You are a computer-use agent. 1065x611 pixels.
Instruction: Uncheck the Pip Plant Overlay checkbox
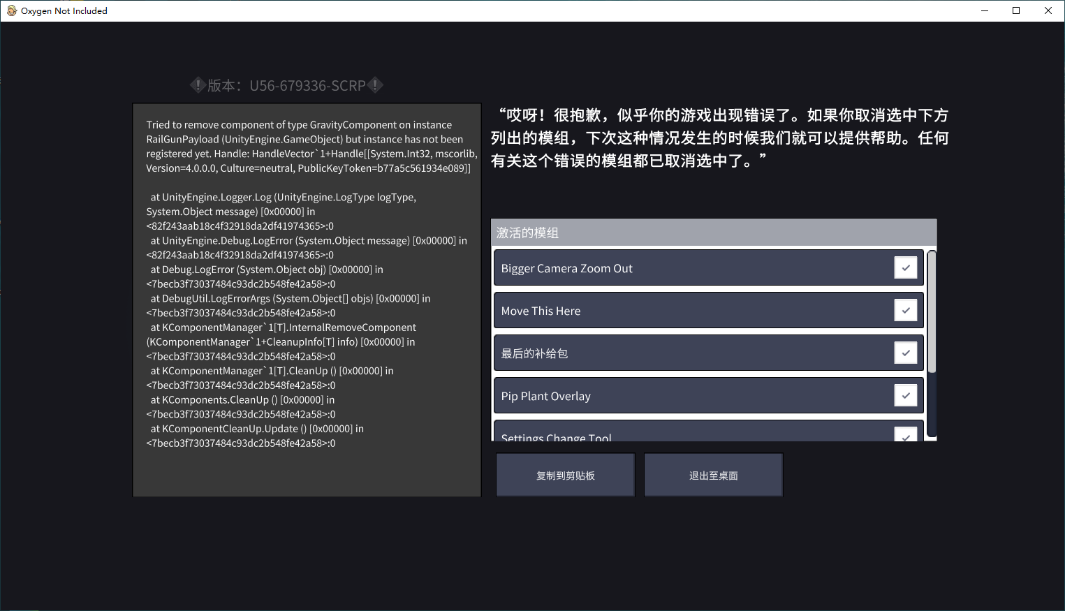point(905,396)
